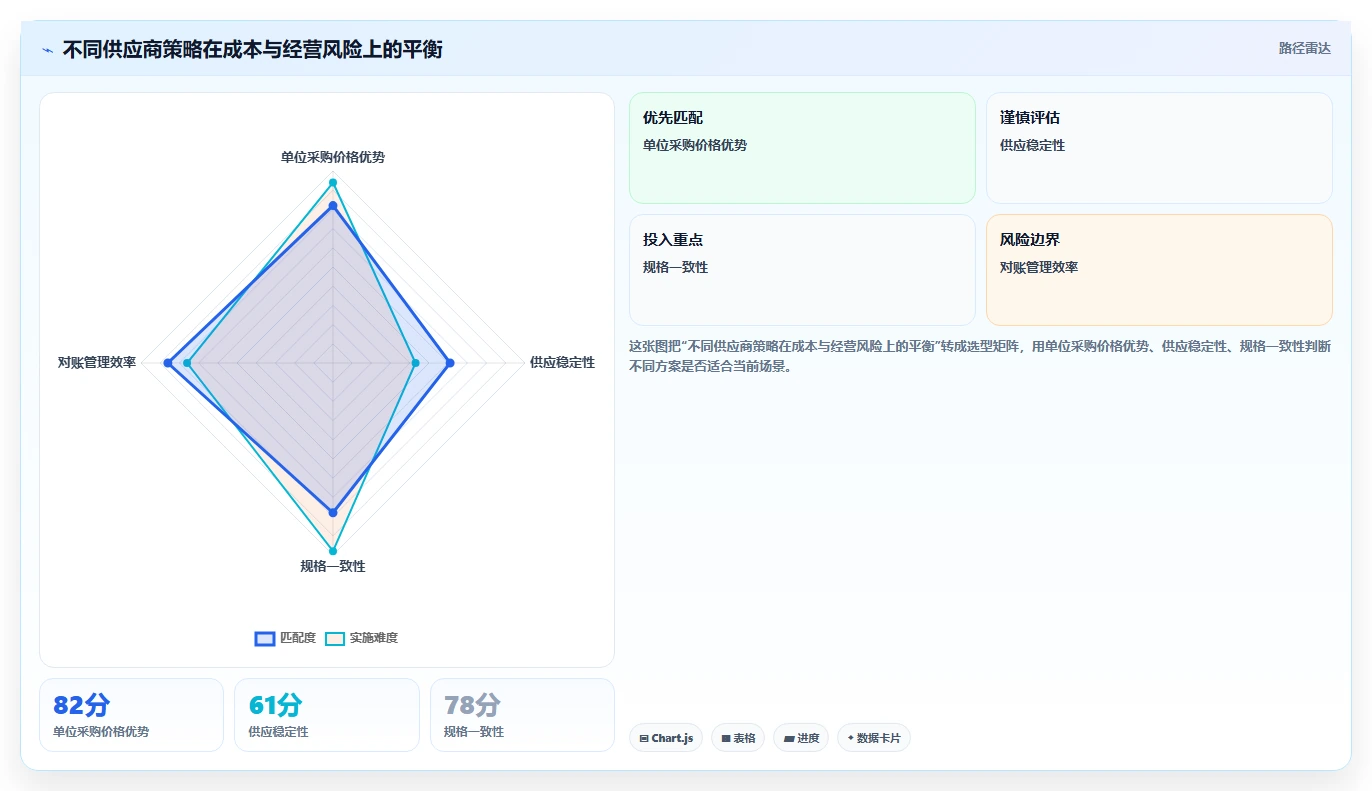Click the 实施难度 teal legend swatch

click(x=335, y=639)
